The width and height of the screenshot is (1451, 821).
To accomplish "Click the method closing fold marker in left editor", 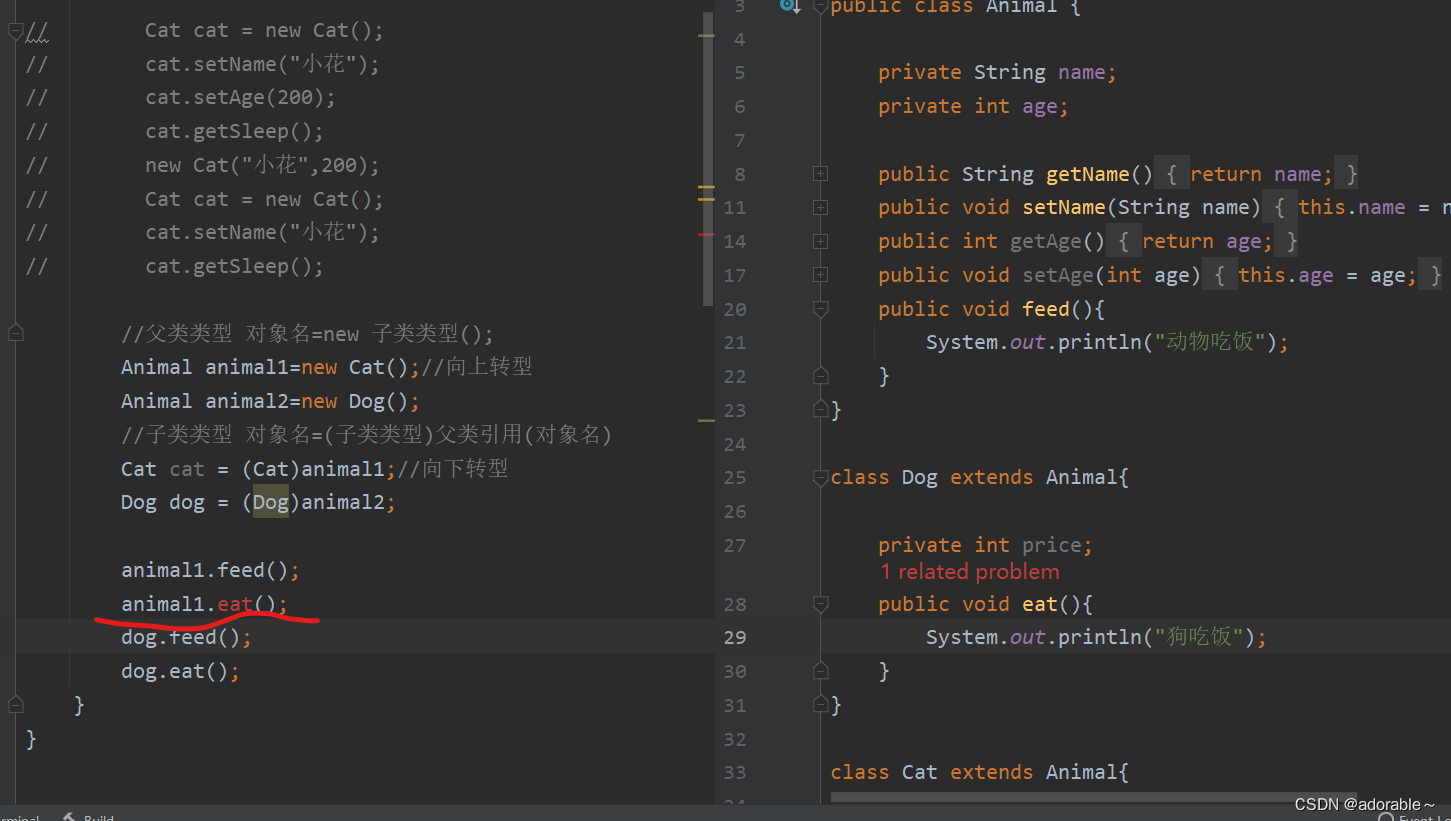I will [15, 705].
